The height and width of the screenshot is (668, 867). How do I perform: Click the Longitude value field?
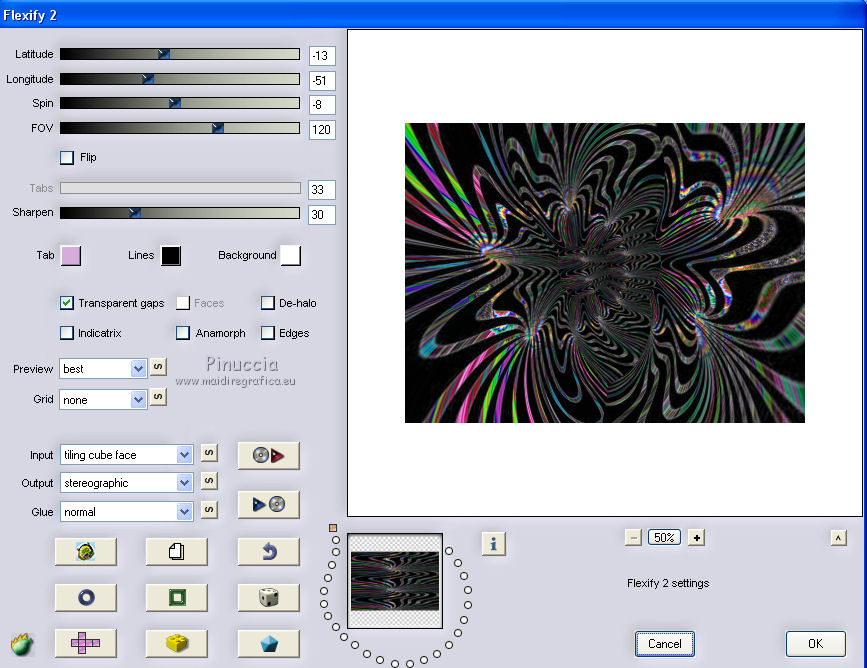pos(322,81)
